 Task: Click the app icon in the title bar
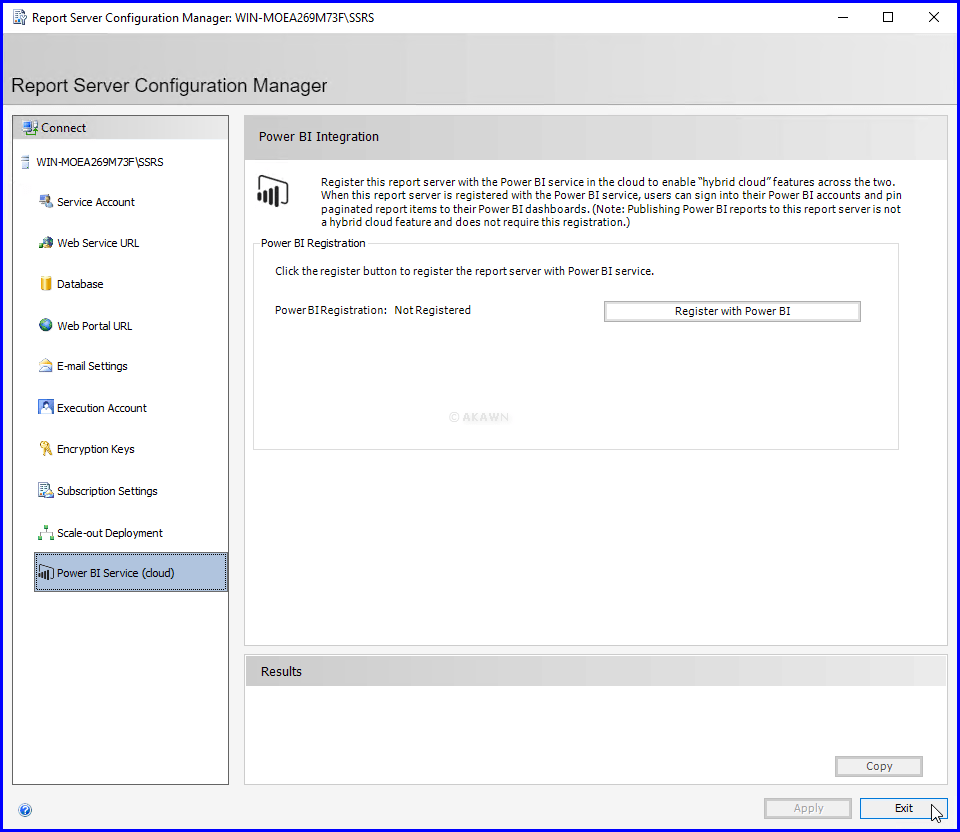pos(20,18)
